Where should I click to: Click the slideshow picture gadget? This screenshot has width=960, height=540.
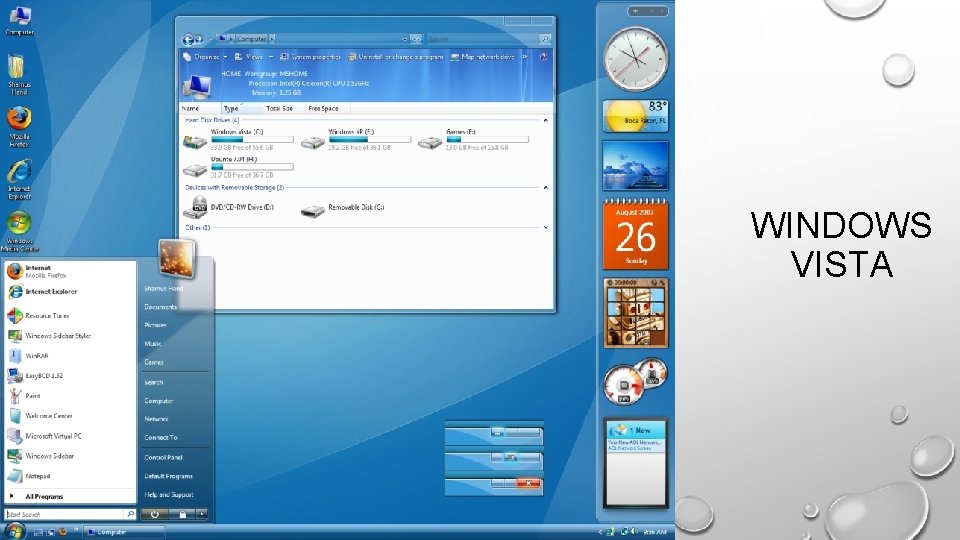[x=636, y=165]
